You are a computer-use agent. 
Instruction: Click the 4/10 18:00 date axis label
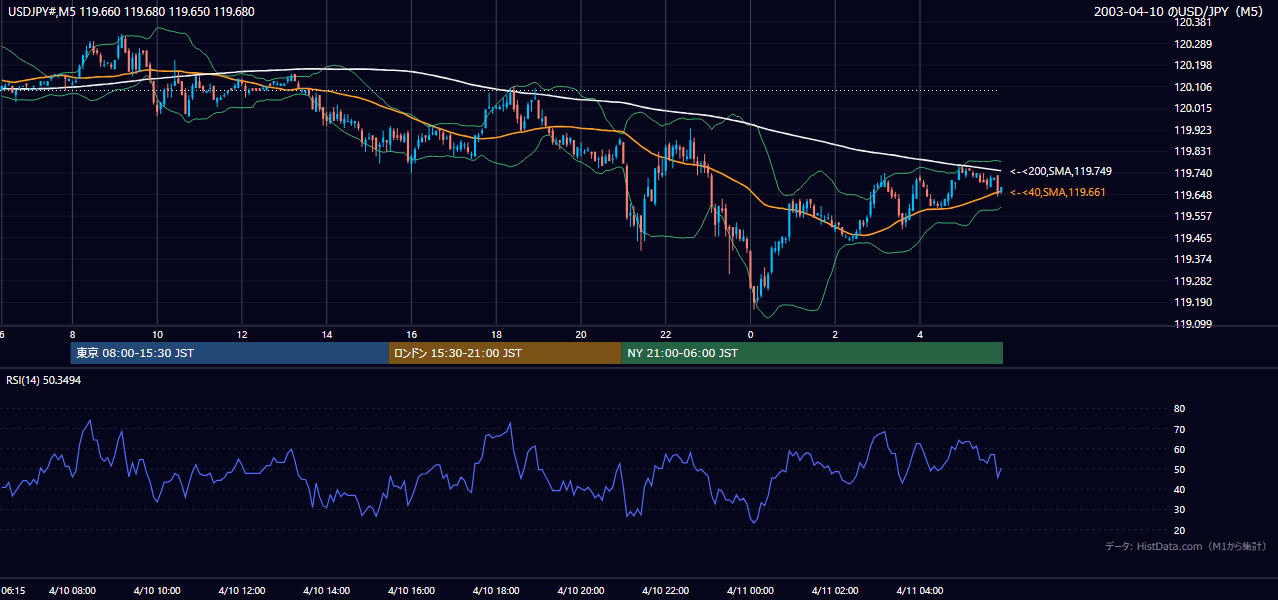coord(496,590)
